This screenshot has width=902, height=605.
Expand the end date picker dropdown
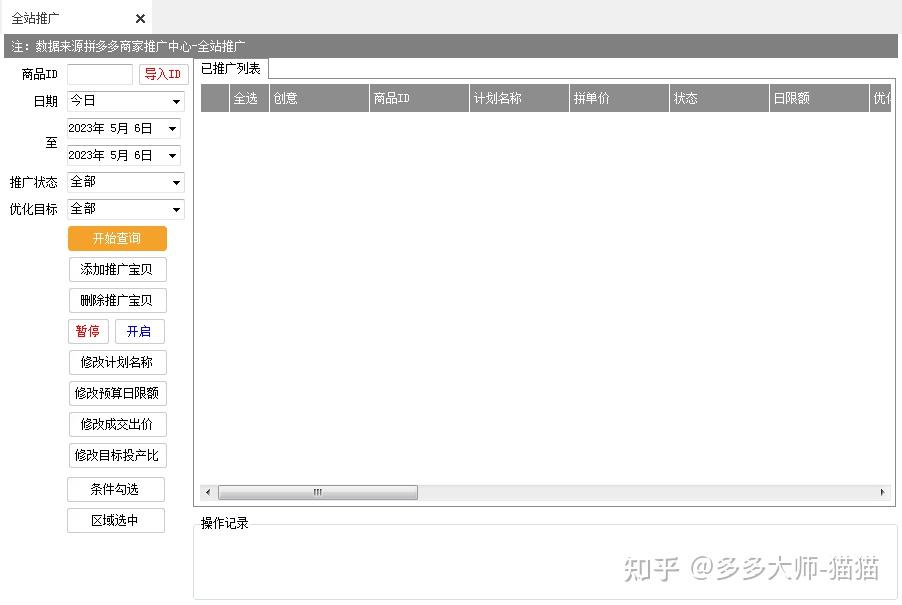click(x=173, y=155)
